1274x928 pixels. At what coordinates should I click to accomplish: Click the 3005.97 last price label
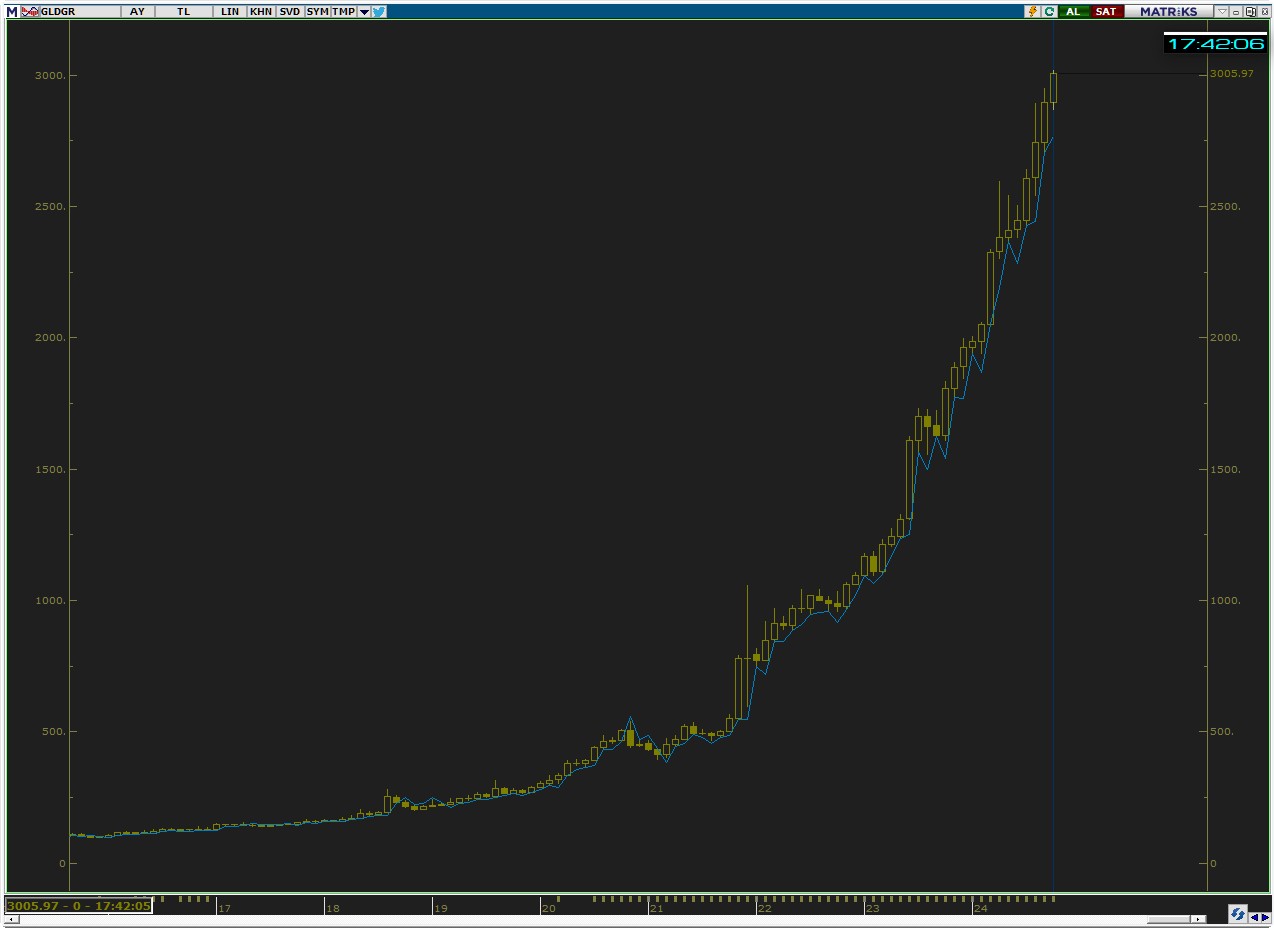1231,73
